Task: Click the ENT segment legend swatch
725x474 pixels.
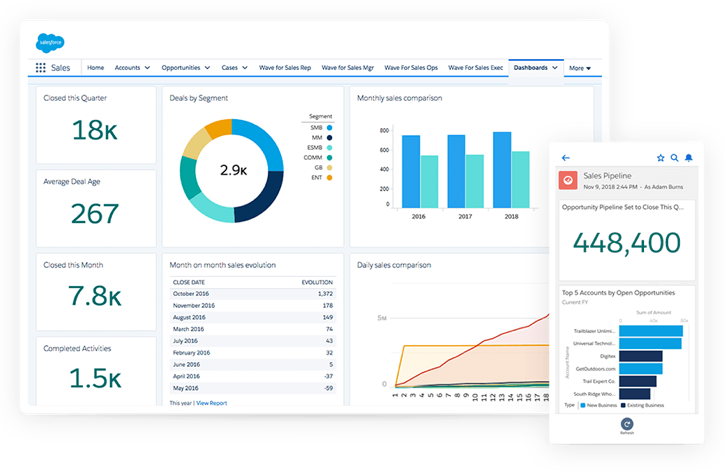Action: click(328, 177)
